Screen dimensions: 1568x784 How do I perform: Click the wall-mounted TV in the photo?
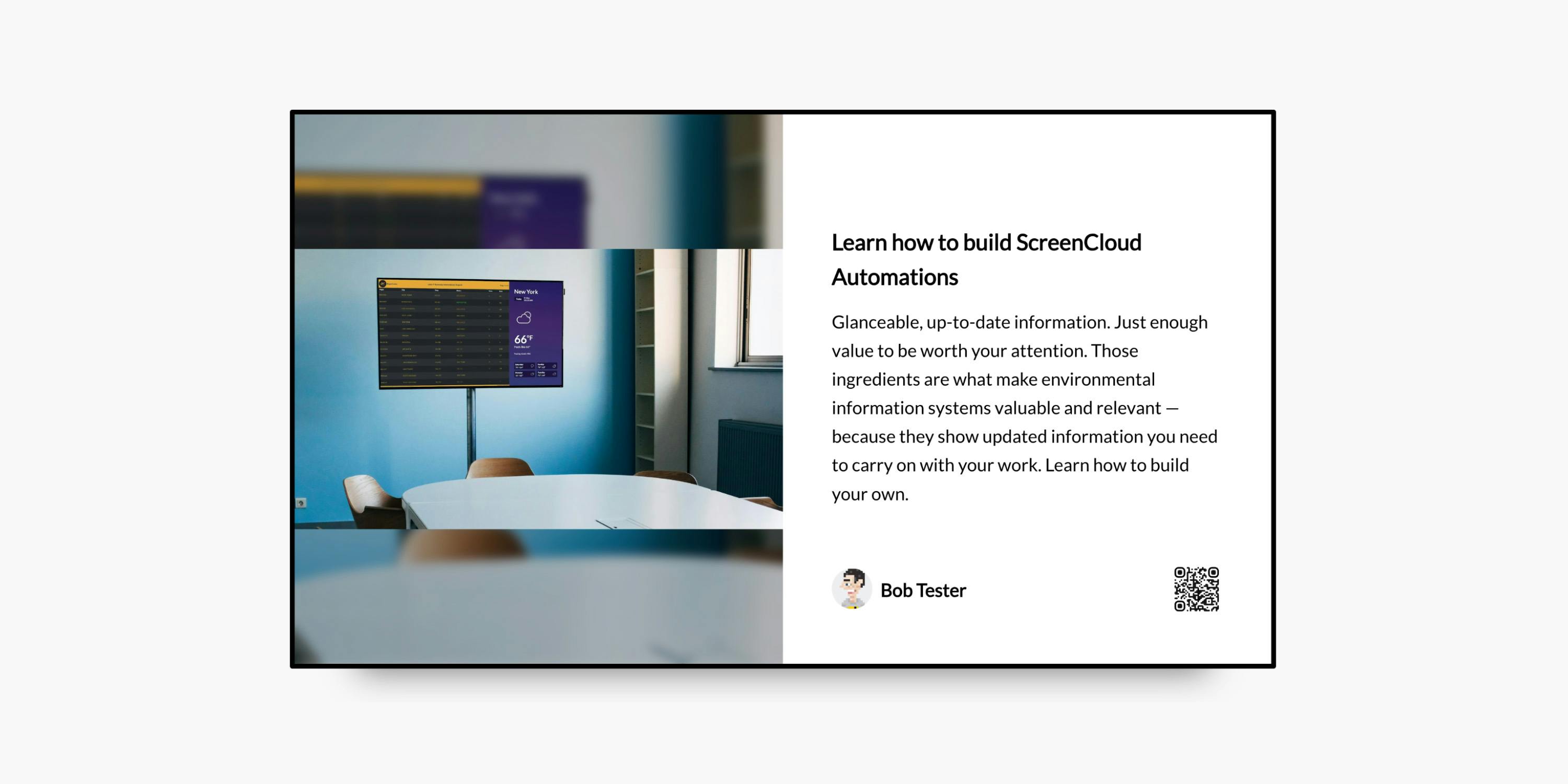tap(470, 333)
